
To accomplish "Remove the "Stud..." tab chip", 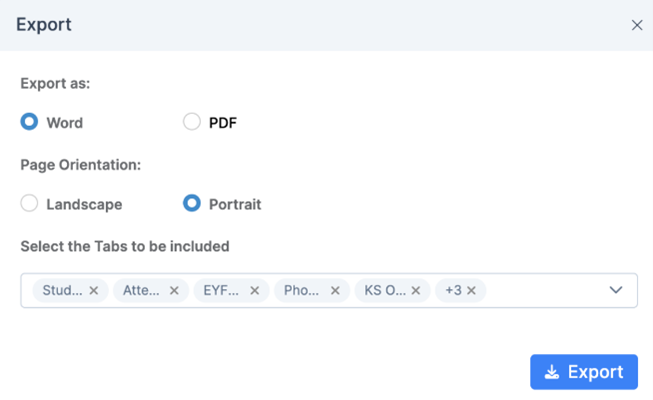I will [x=94, y=291].
